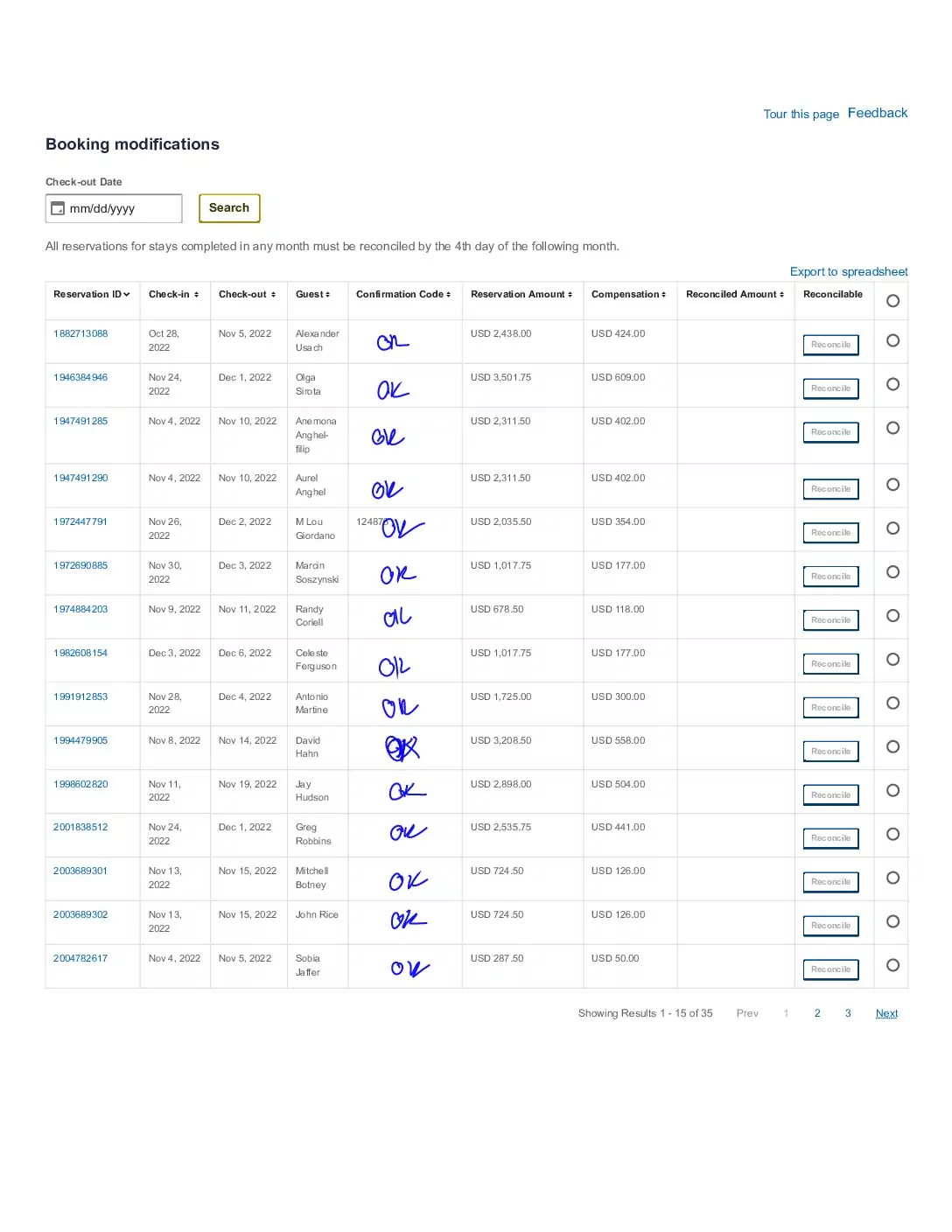The height and width of the screenshot is (1232, 952).
Task: Sort by Reconciled Amount column arrows
Action: coord(781,295)
